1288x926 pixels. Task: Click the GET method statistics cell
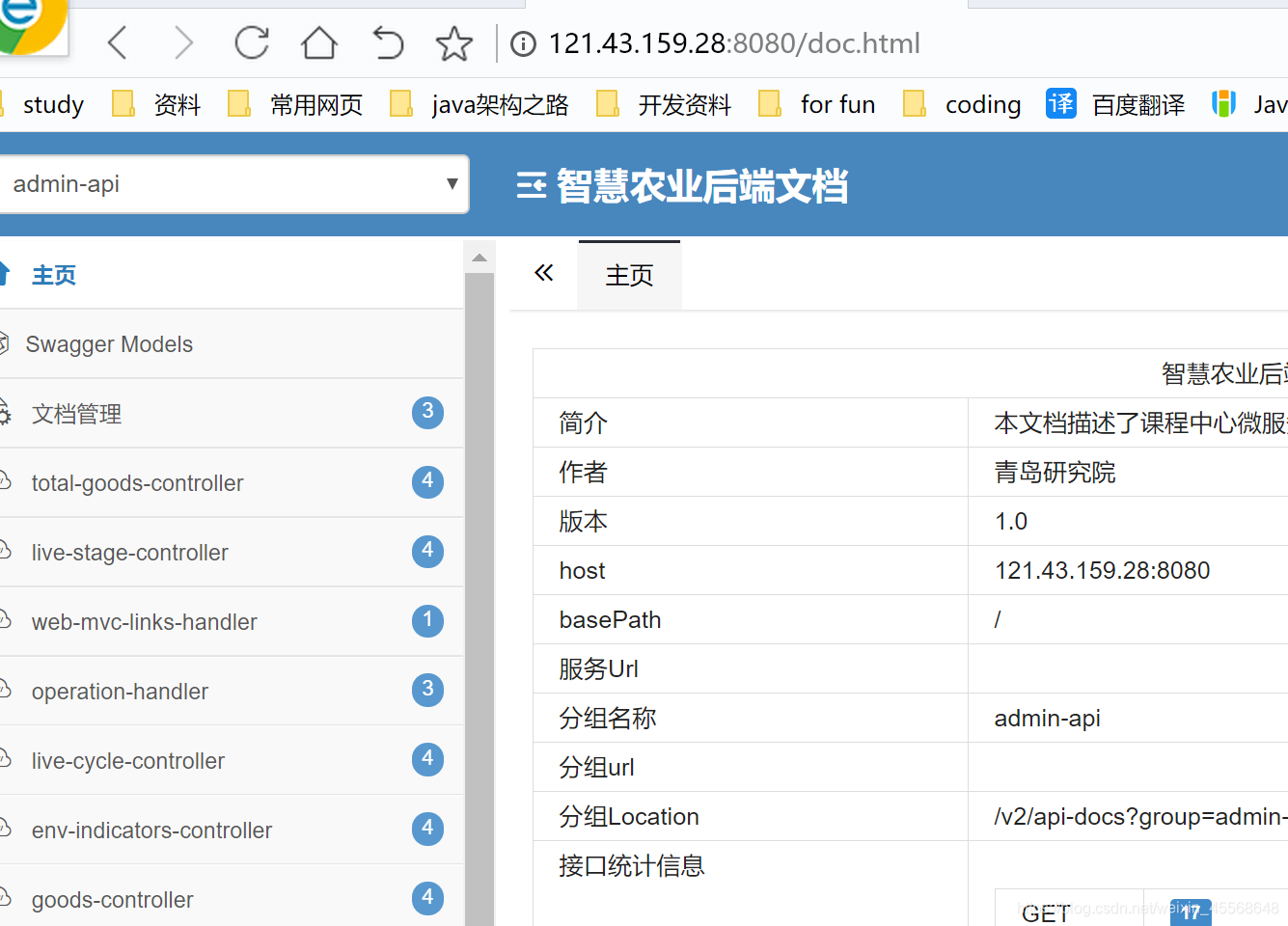click(1069, 909)
